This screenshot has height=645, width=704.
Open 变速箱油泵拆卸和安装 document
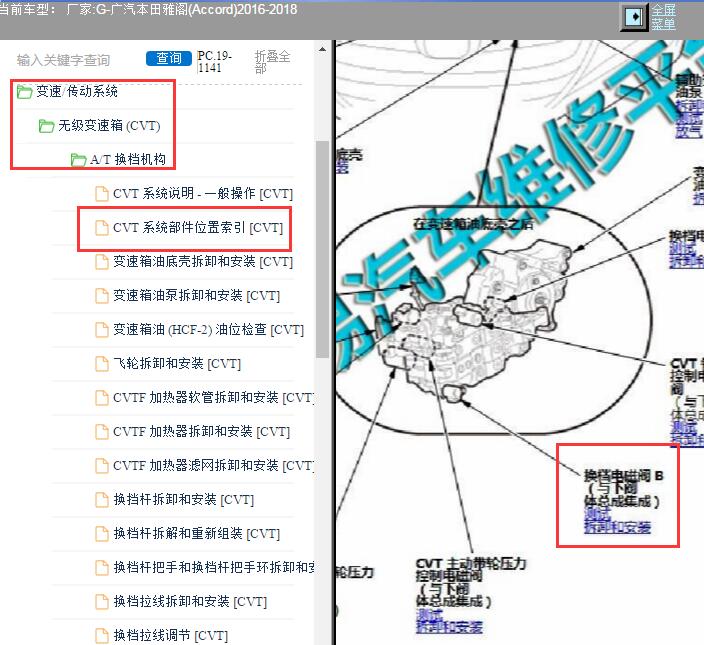click(197, 296)
